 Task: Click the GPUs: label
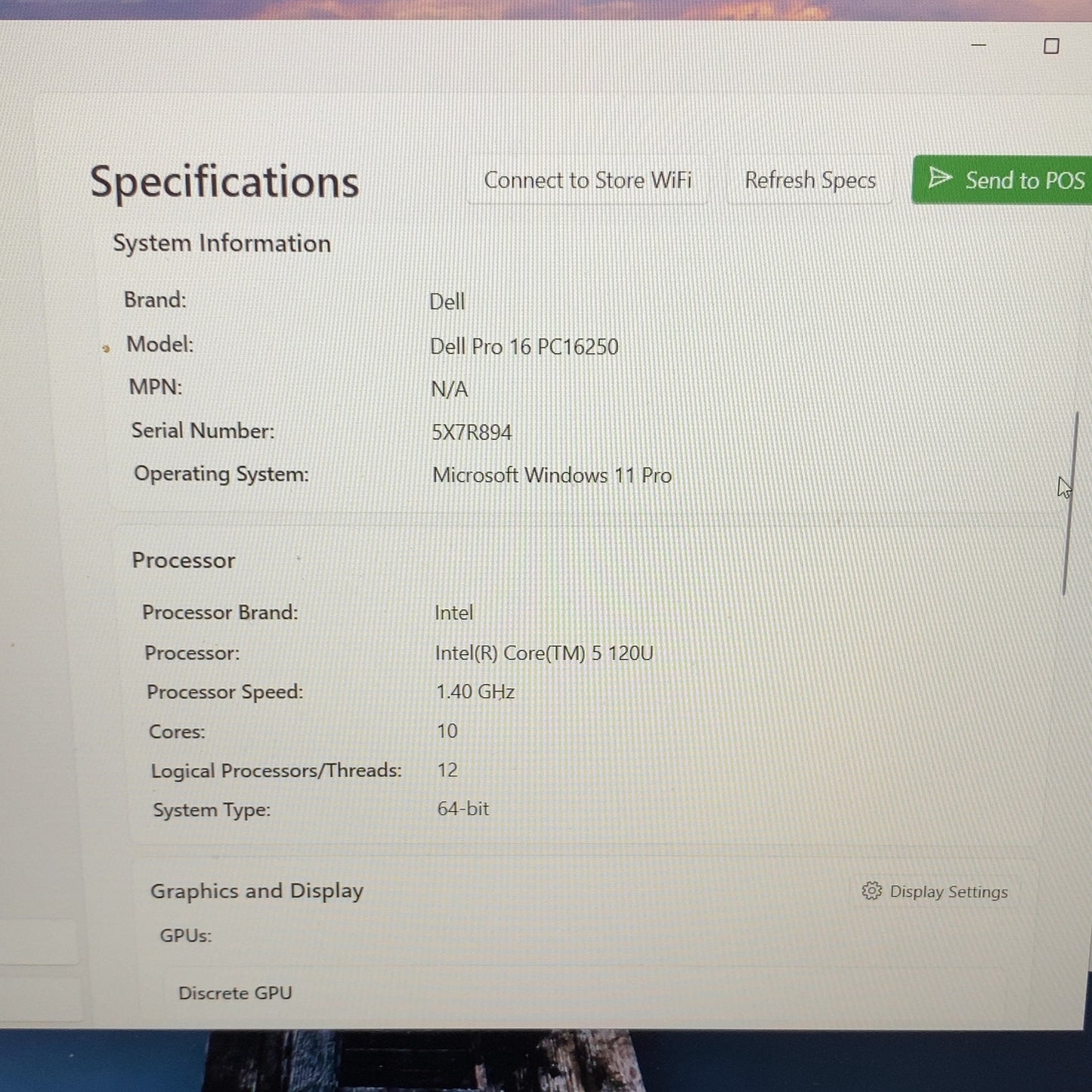pyautogui.click(x=185, y=936)
